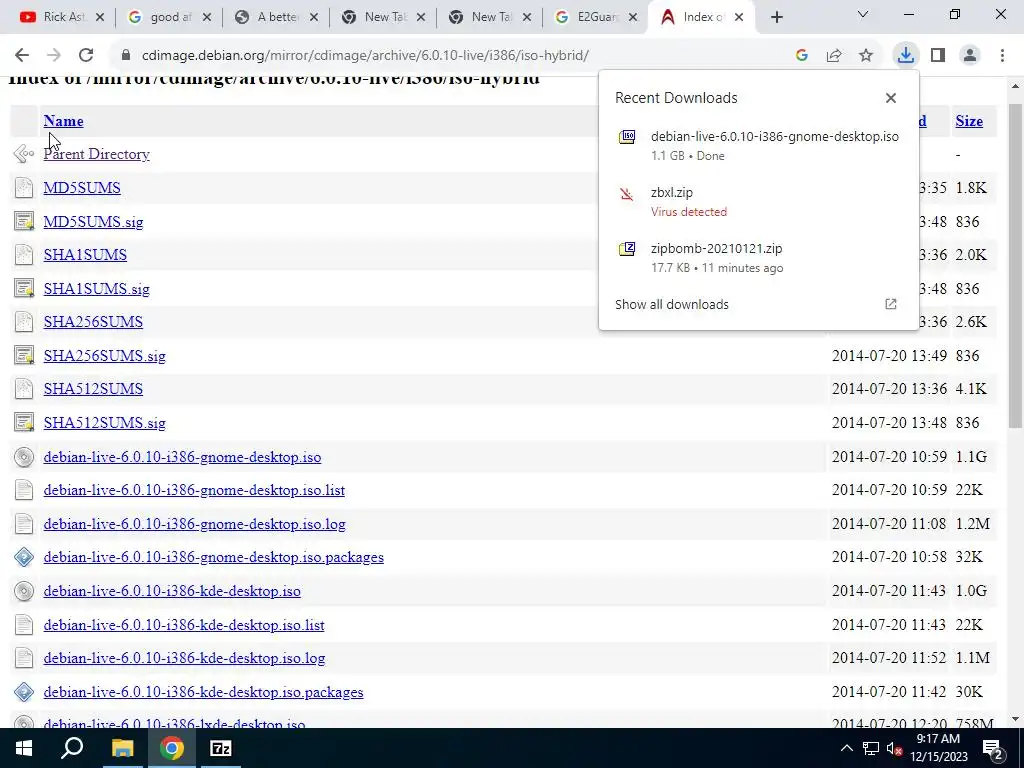This screenshot has width=1024, height=768.
Task: Open all downloads in new tab icon
Action: point(891,304)
